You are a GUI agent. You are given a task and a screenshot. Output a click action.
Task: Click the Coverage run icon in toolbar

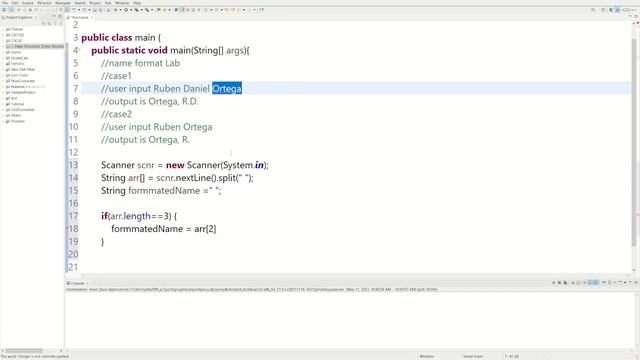136,10
